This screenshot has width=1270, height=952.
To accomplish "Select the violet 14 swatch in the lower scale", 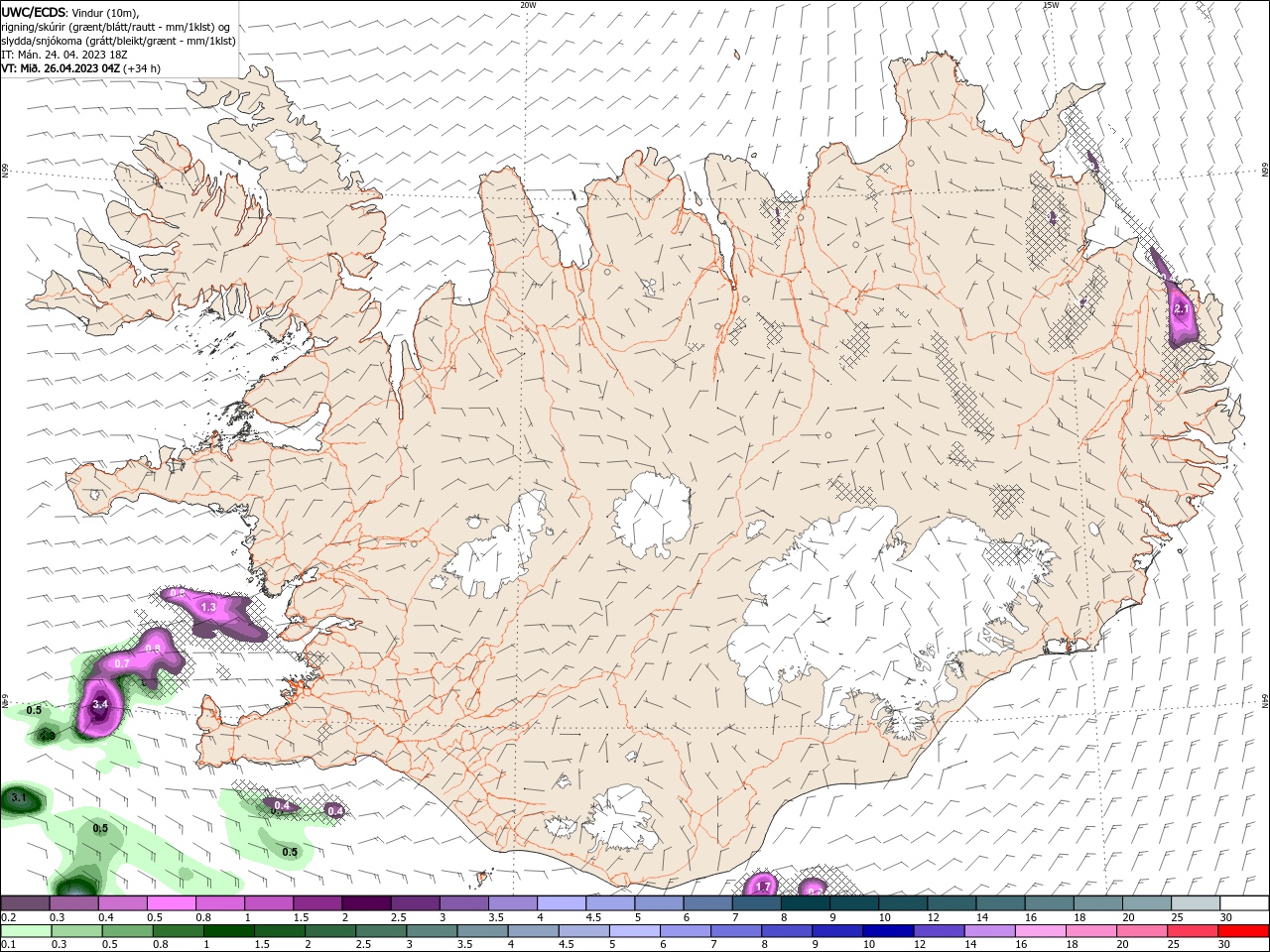I will pyautogui.click(x=988, y=931).
